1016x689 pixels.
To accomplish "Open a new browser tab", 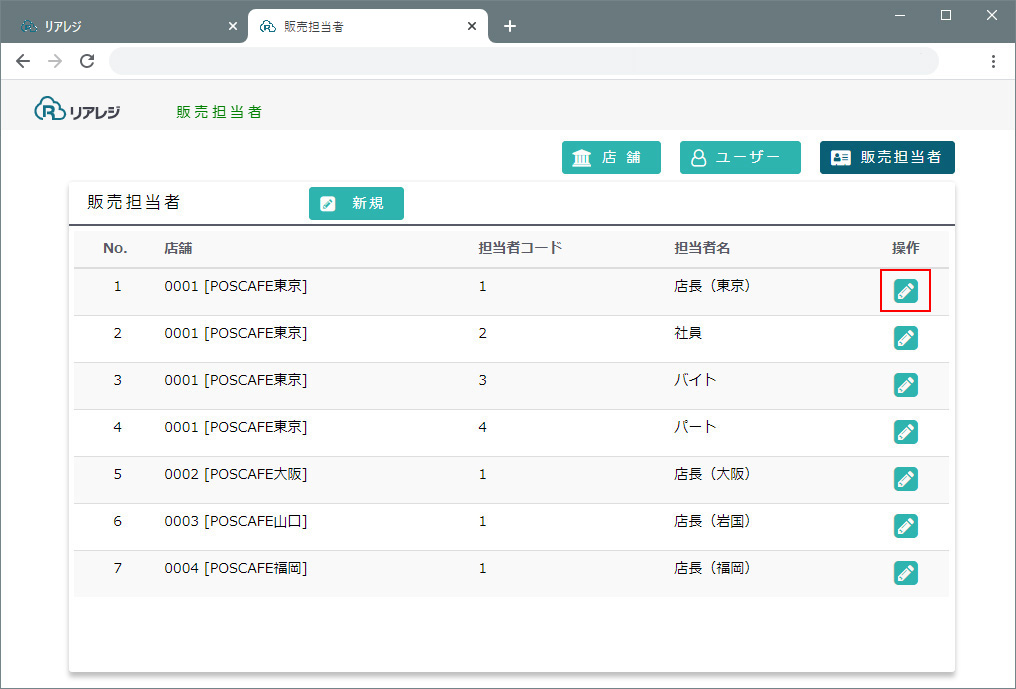I will coord(510,26).
